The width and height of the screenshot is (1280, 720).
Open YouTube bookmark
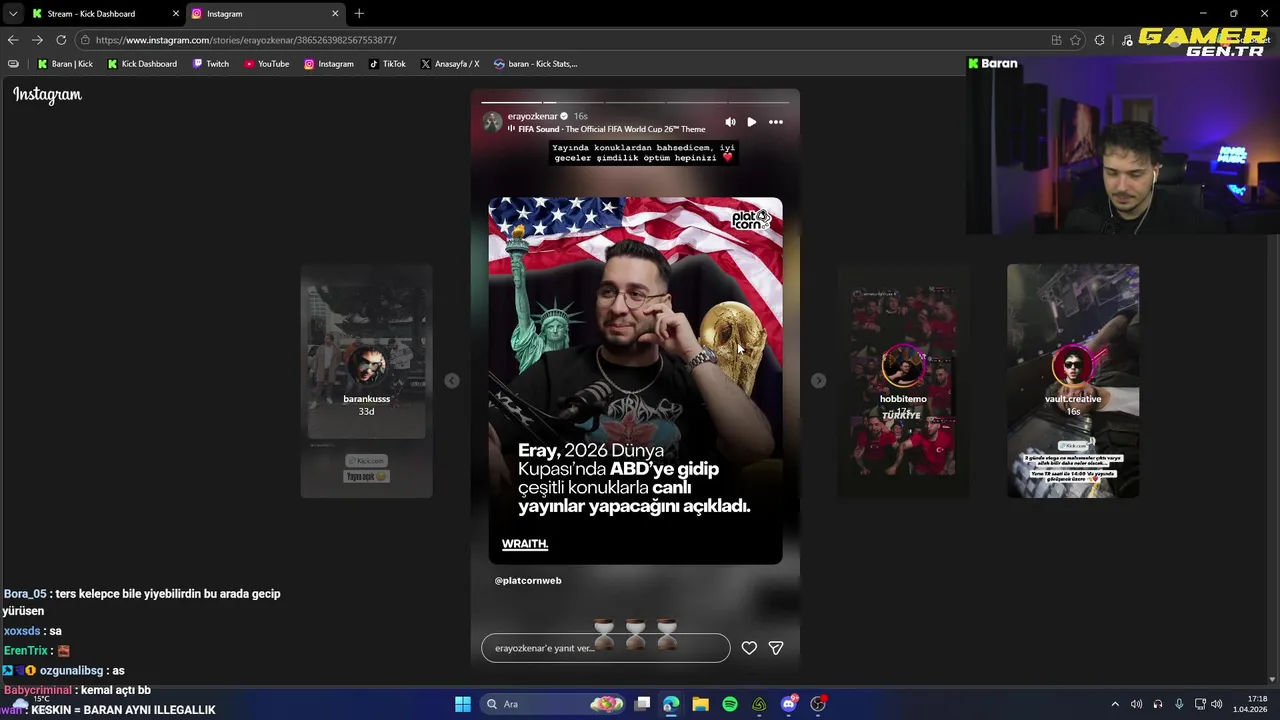coord(267,64)
